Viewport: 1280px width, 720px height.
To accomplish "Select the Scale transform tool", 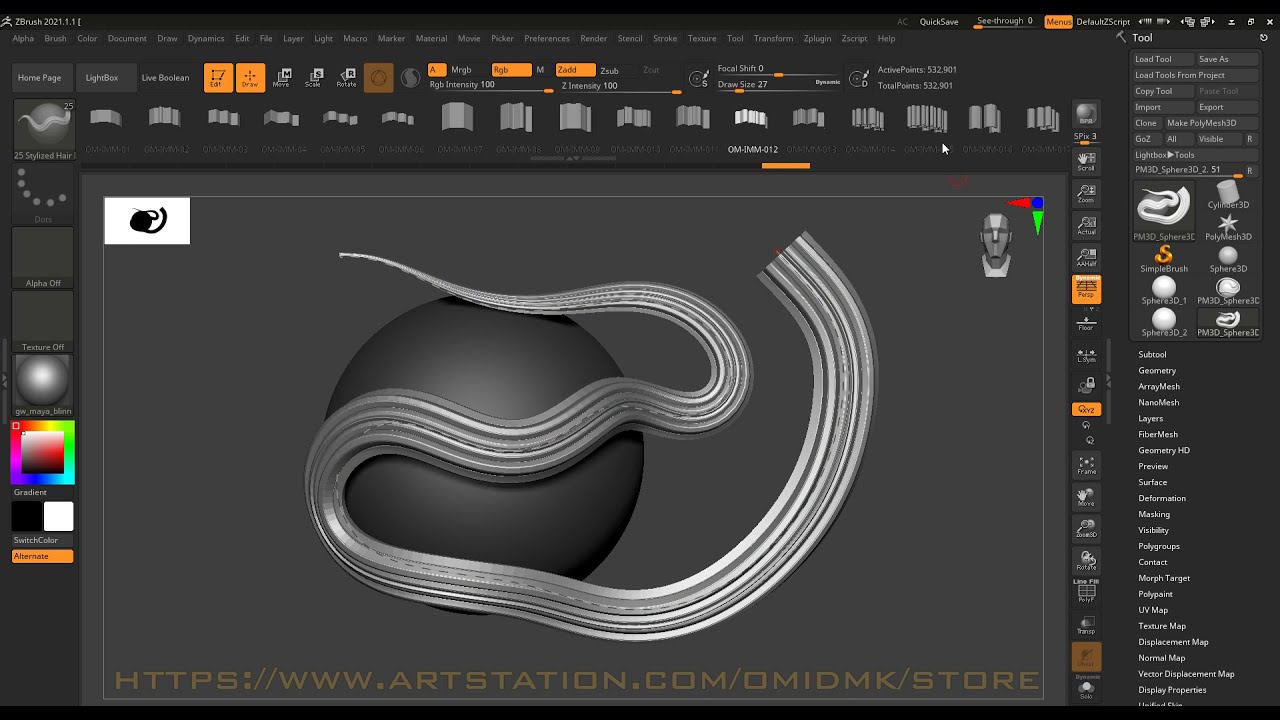I will 314,78.
